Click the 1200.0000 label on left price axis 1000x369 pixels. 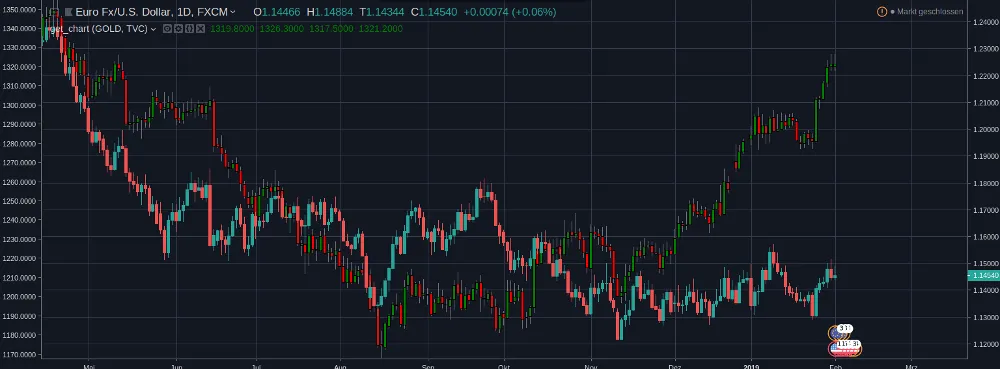tap(19, 296)
